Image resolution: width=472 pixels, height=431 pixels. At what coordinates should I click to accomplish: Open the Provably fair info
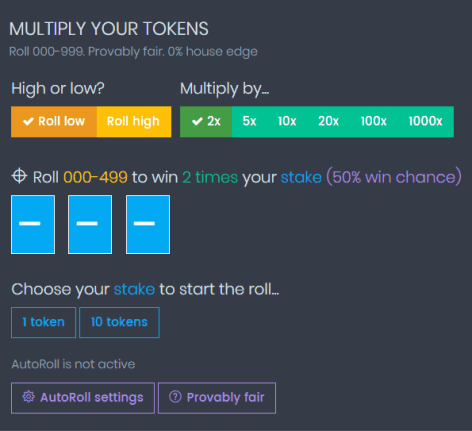pos(217,398)
